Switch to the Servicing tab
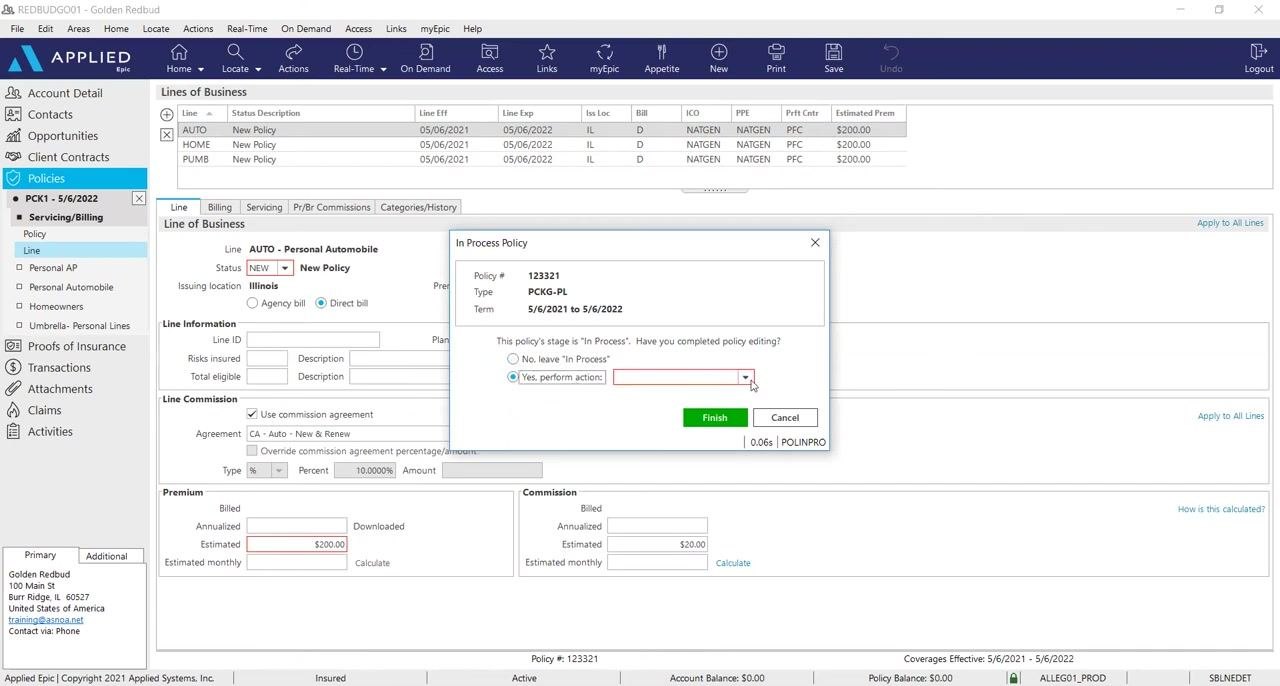The height and width of the screenshot is (686, 1280). [x=264, y=207]
